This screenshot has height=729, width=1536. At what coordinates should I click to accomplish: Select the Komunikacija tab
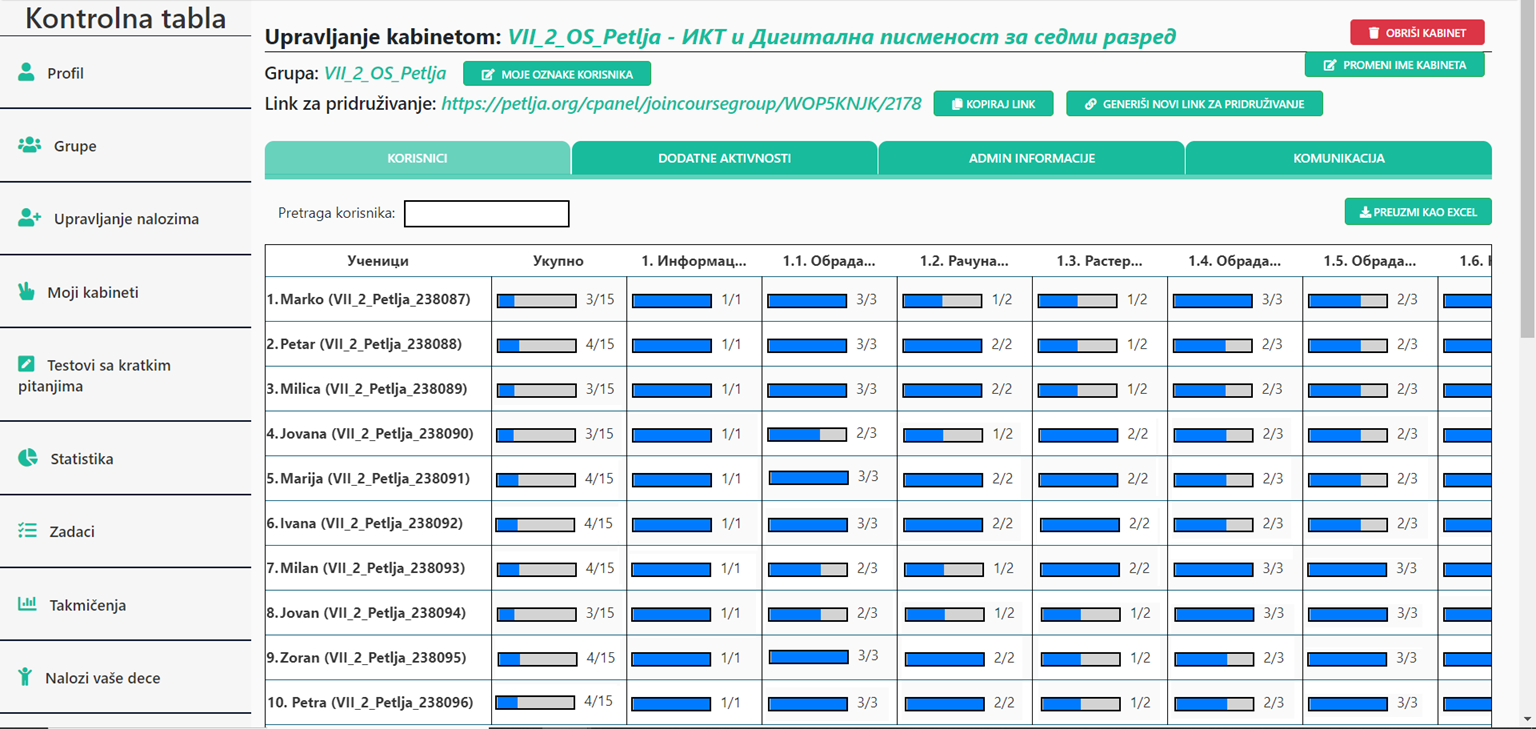point(1338,158)
